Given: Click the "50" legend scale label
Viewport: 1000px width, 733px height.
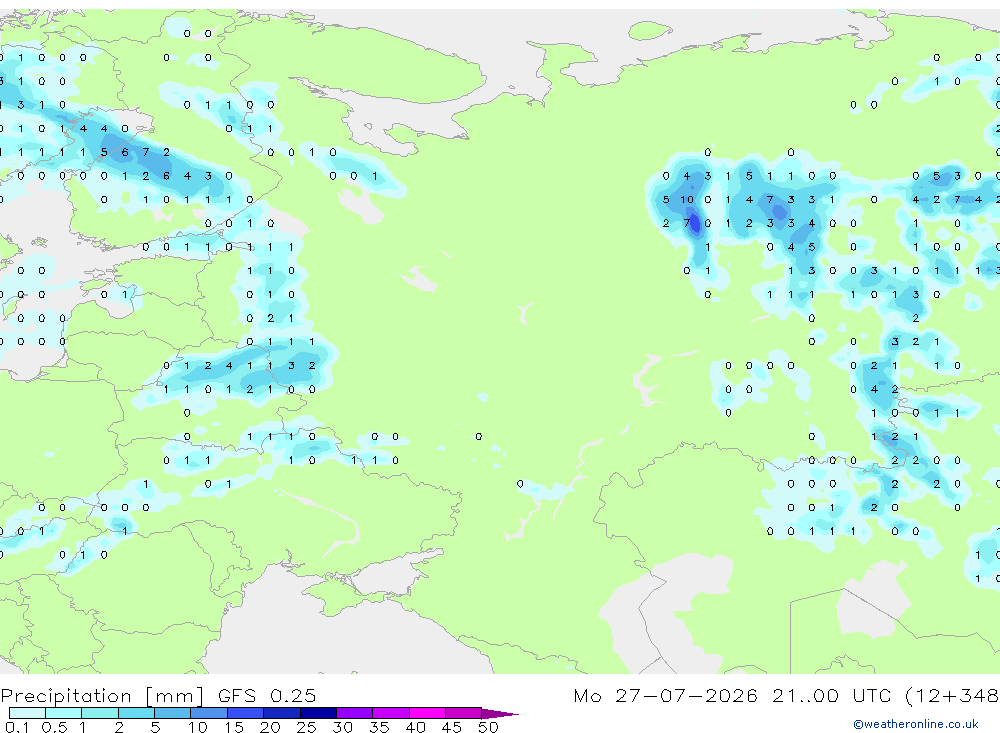Looking at the screenshot, I should (x=488, y=727).
